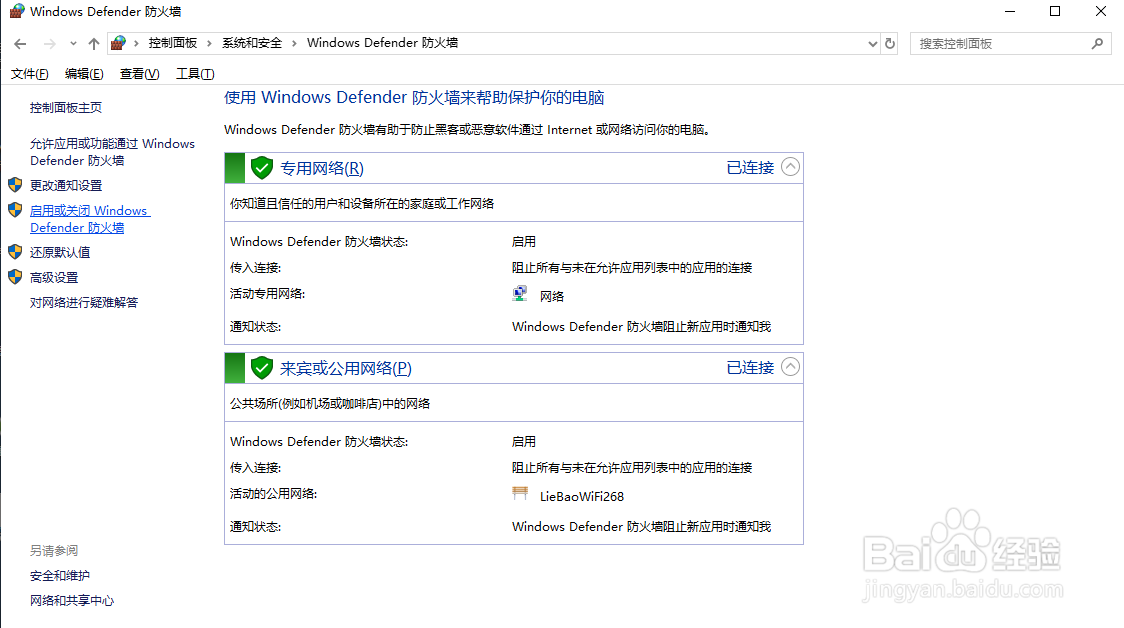Open the 高级设置 page

[x=53, y=277]
